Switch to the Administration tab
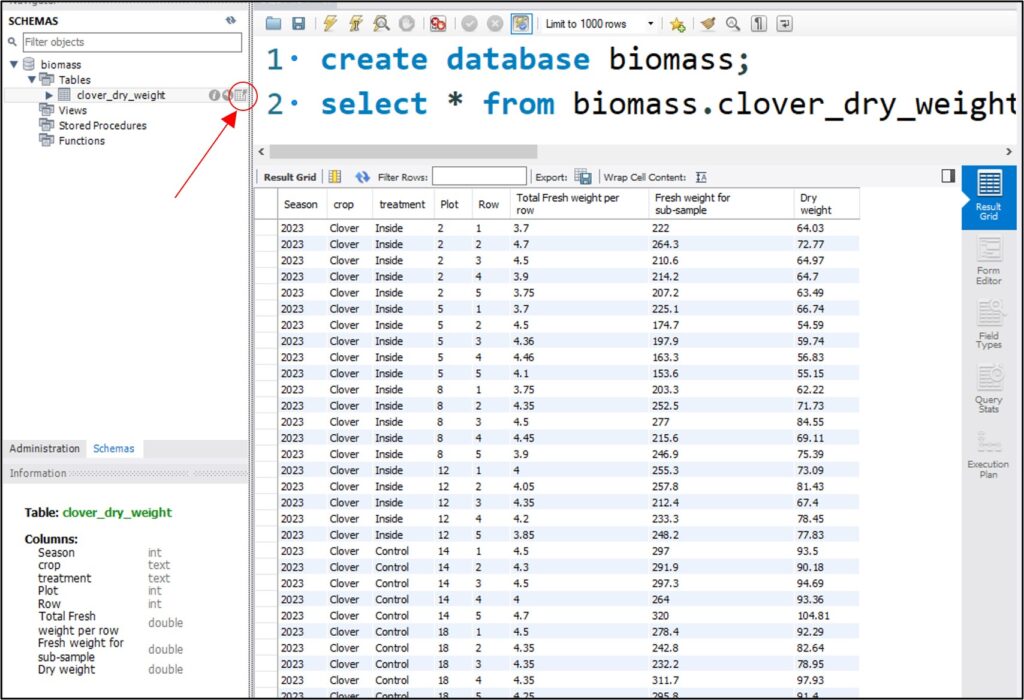1024x700 pixels. pos(44,448)
